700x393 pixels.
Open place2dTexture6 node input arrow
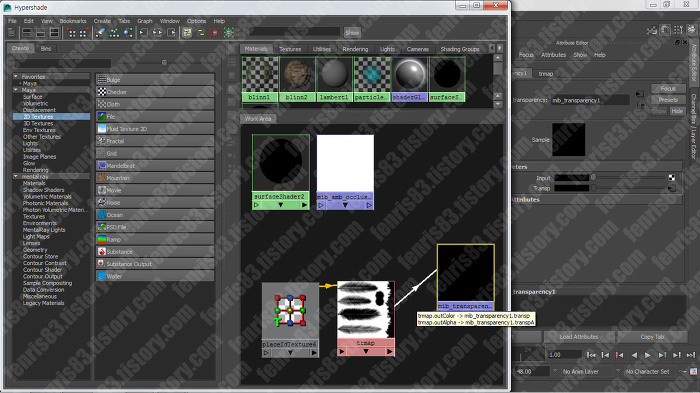(x=266, y=353)
